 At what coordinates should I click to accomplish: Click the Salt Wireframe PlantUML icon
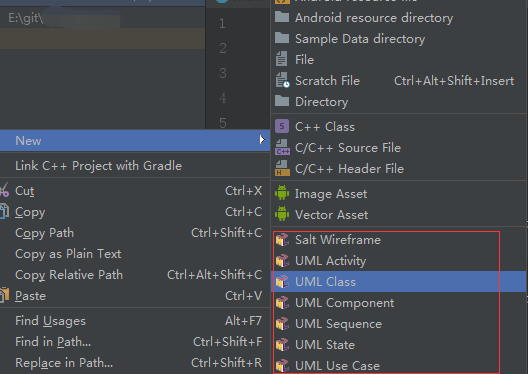click(x=282, y=240)
